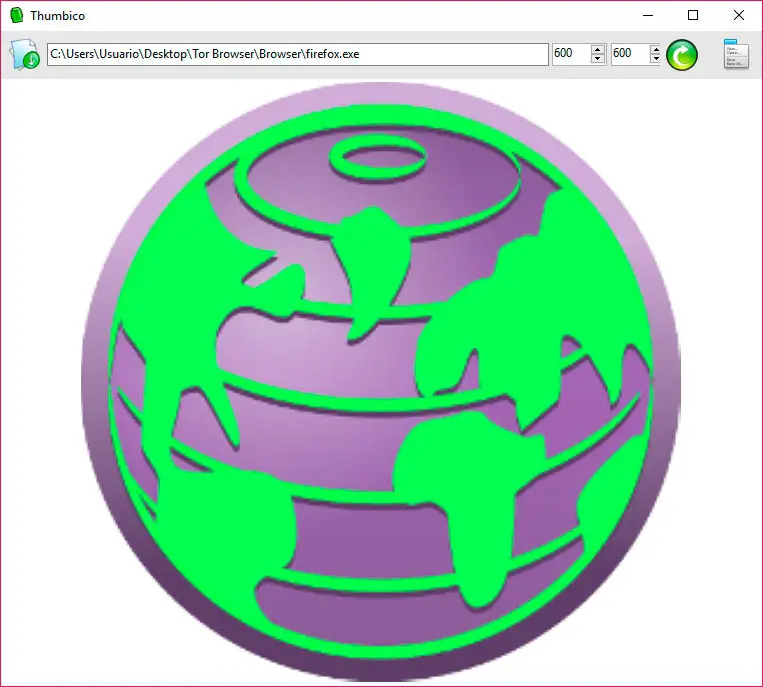Screen dimensions: 763x687
Task: Maximize the Thumbico window
Action: pyautogui.click(x=693, y=16)
